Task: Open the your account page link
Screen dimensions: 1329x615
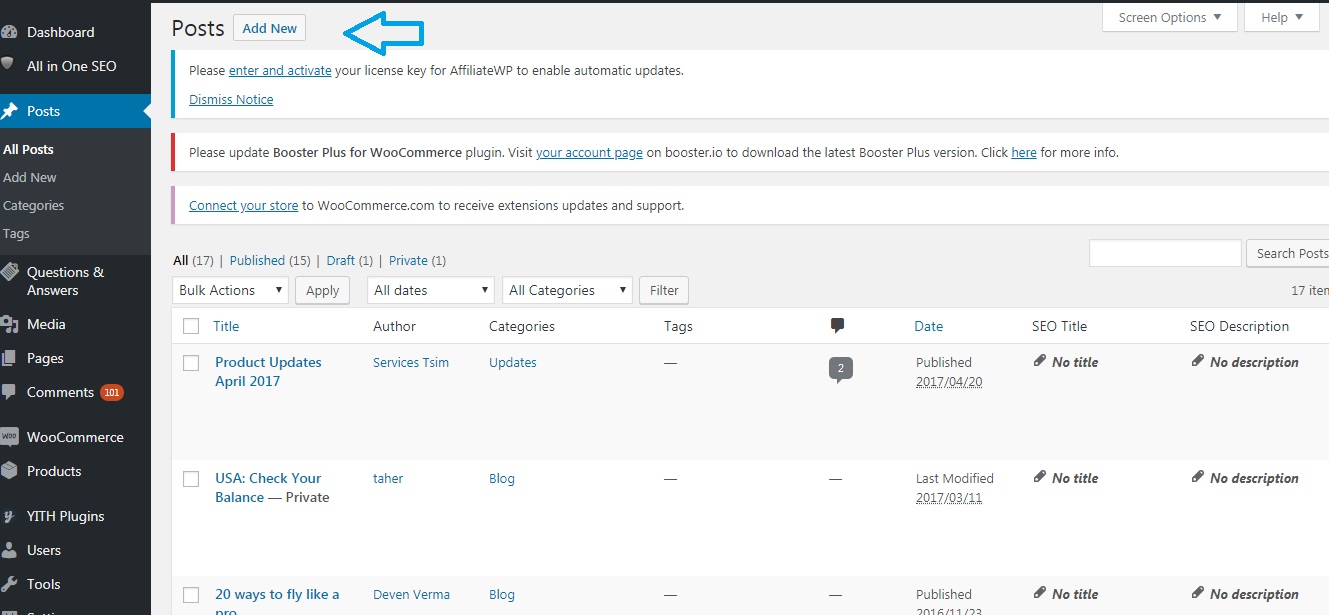Action: pyautogui.click(x=589, y=153)
